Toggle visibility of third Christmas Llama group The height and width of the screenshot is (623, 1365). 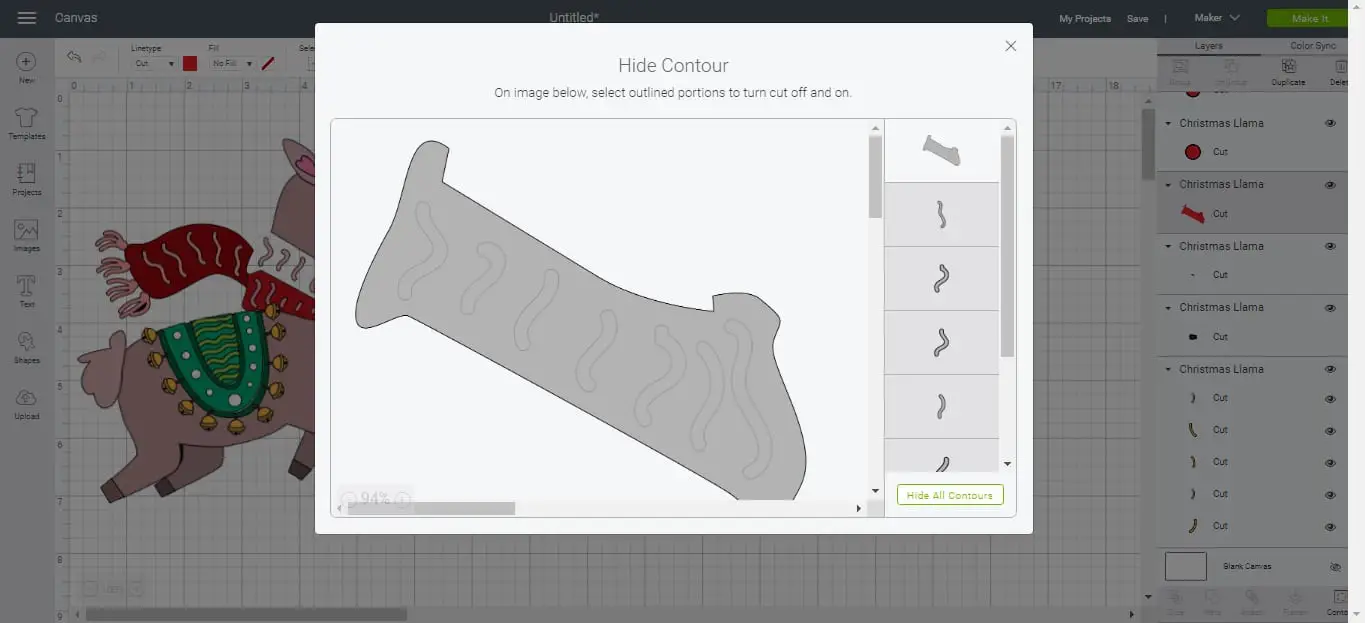[x=1330, y=246]
